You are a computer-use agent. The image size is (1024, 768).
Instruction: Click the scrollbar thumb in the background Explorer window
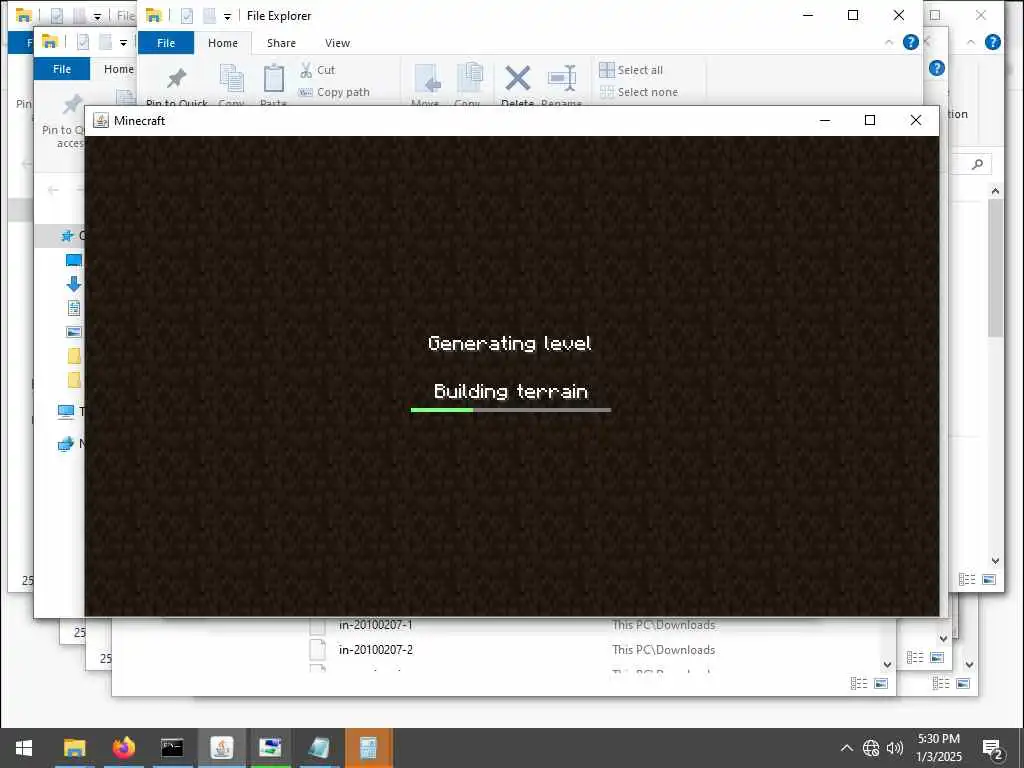tap(995, 268)
